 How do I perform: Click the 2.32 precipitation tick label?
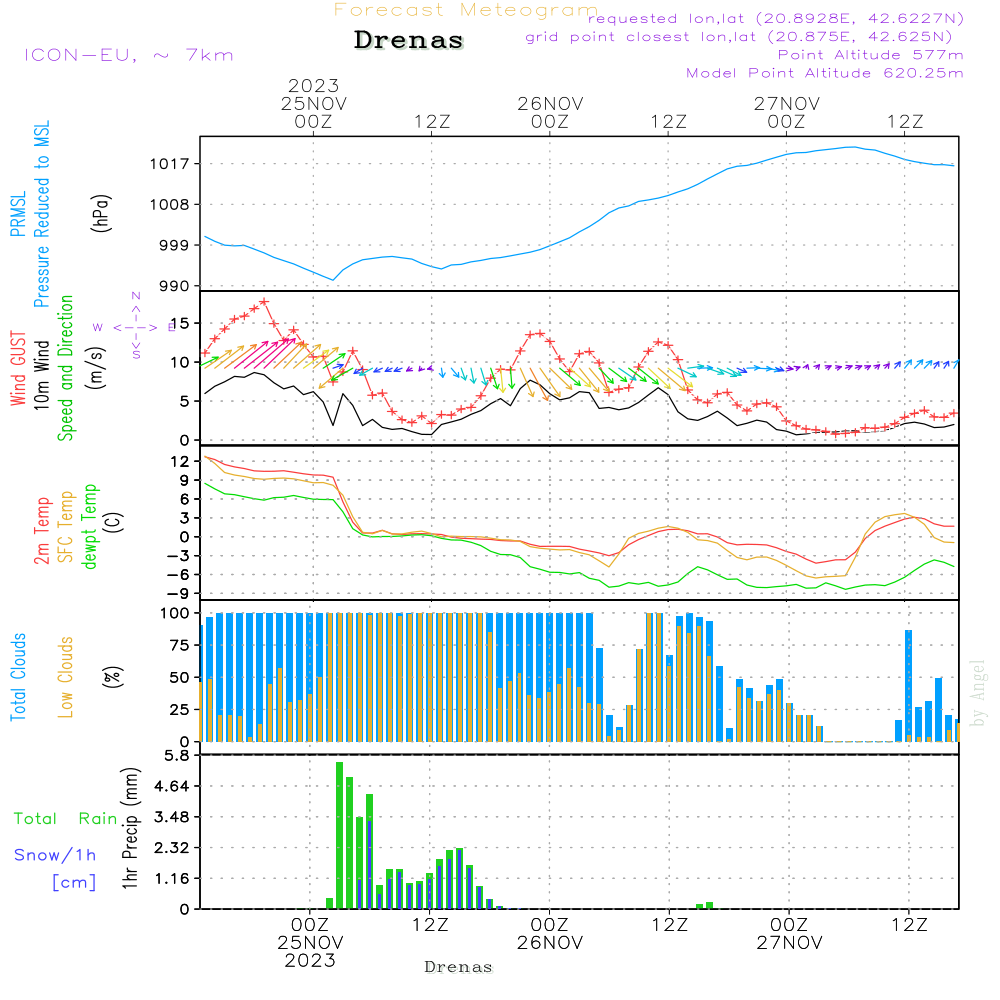[x=172, y=848]
